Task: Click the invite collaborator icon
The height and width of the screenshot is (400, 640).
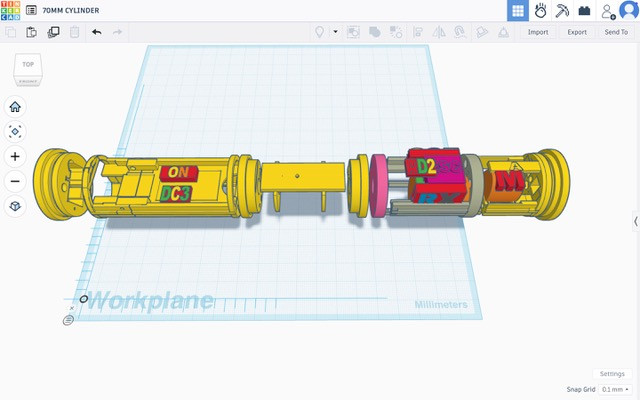Action: click(x=607, y=10)
